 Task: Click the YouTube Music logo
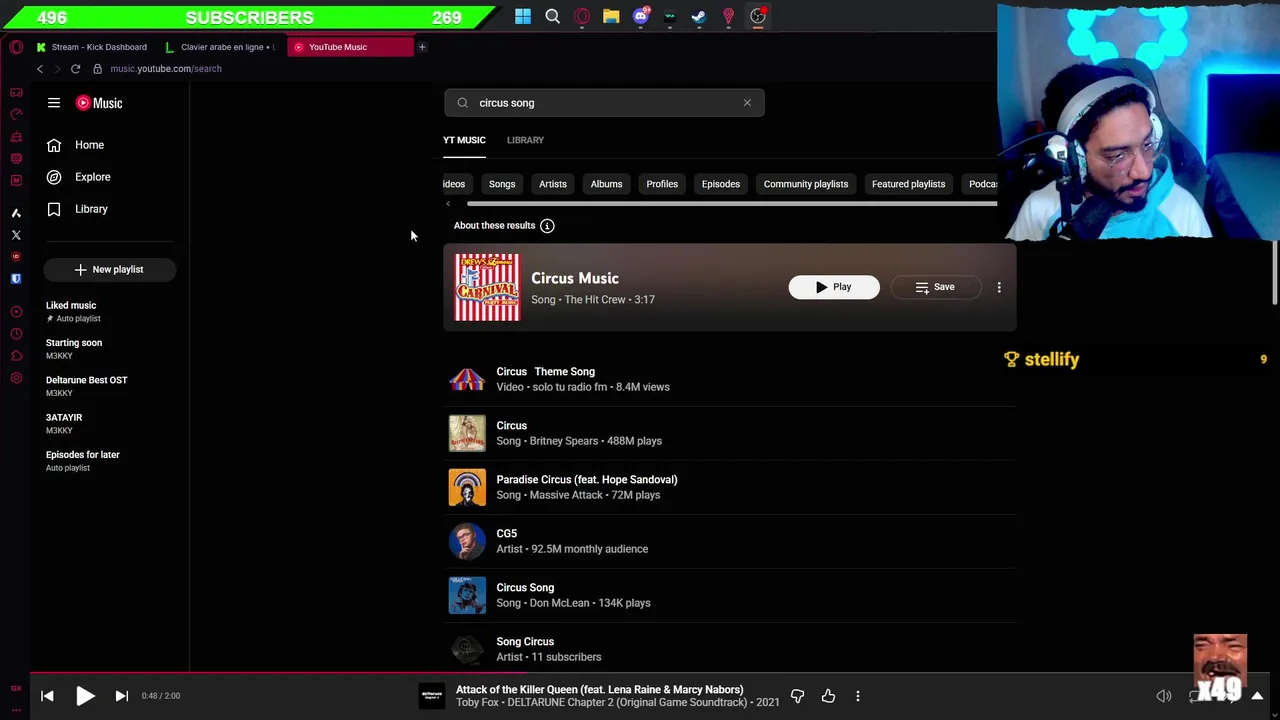(x=99, y=103)
